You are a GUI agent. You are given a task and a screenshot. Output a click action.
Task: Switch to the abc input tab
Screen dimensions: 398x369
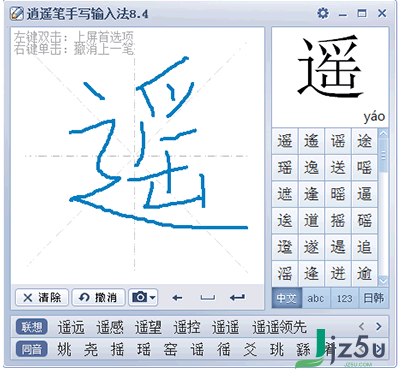point(316,298)
